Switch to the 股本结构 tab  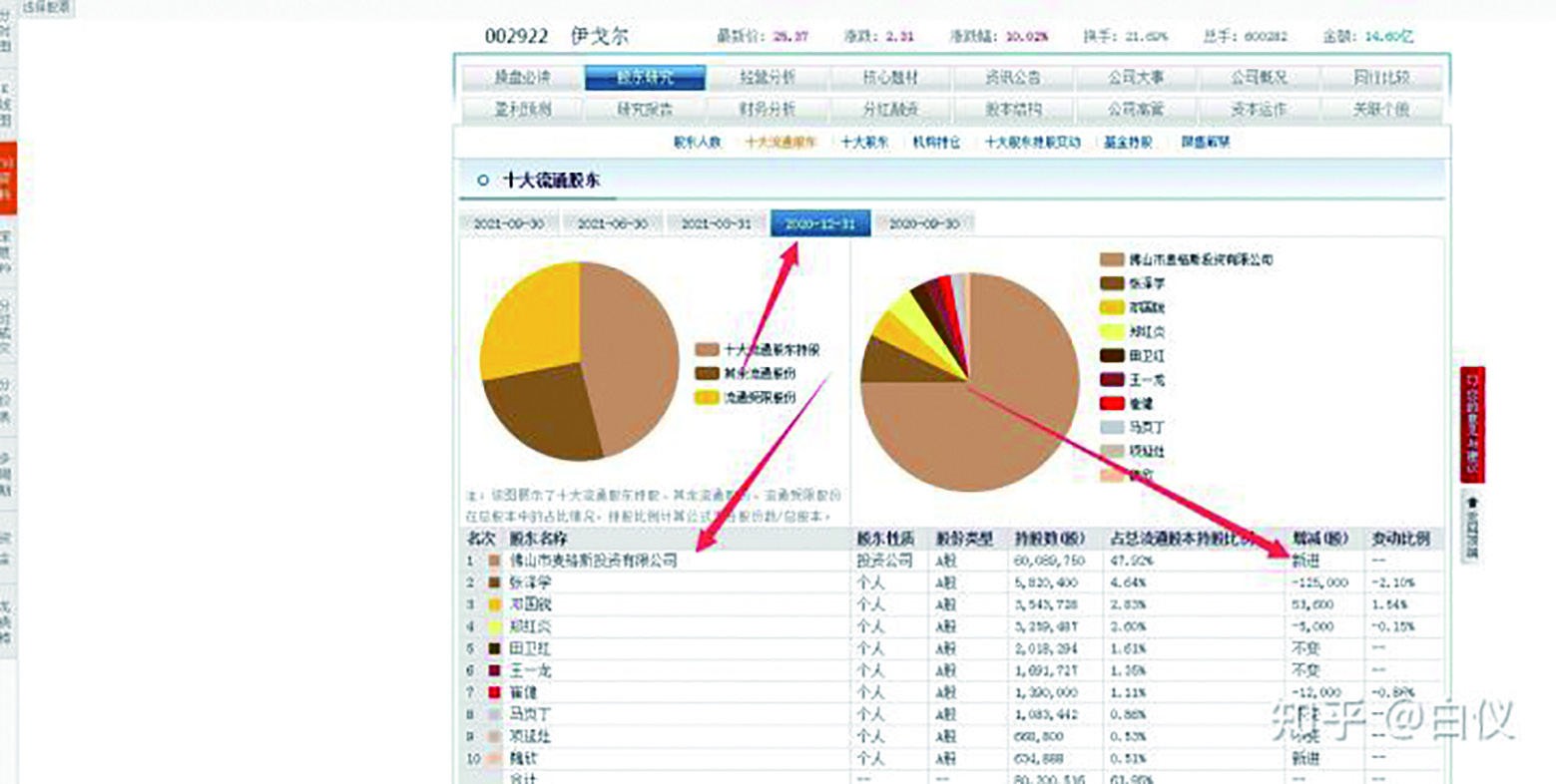point(1013,110)
